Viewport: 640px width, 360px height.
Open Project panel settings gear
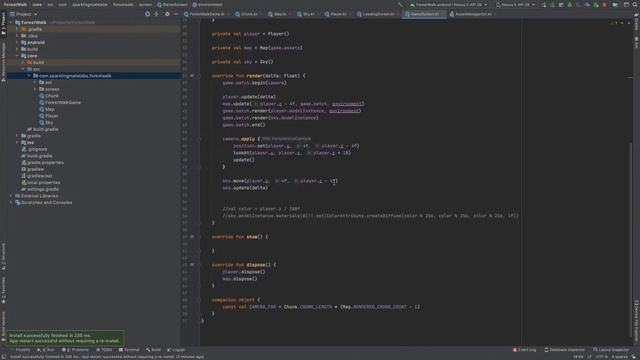(x=167, y=14)
